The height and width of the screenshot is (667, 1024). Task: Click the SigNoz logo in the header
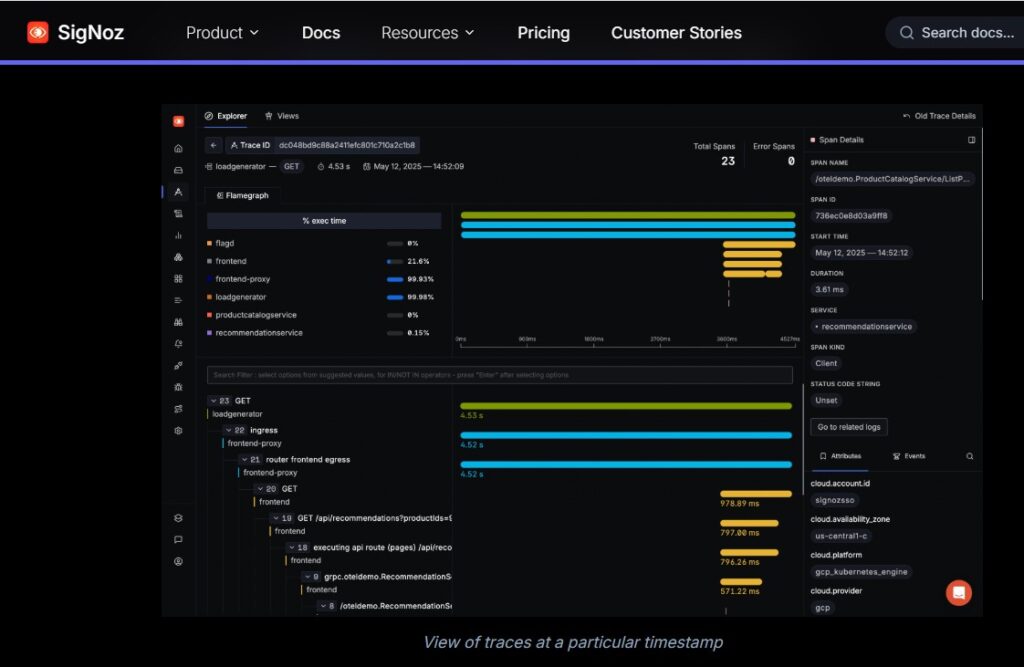pyautogui.click(x=76, y=32)
